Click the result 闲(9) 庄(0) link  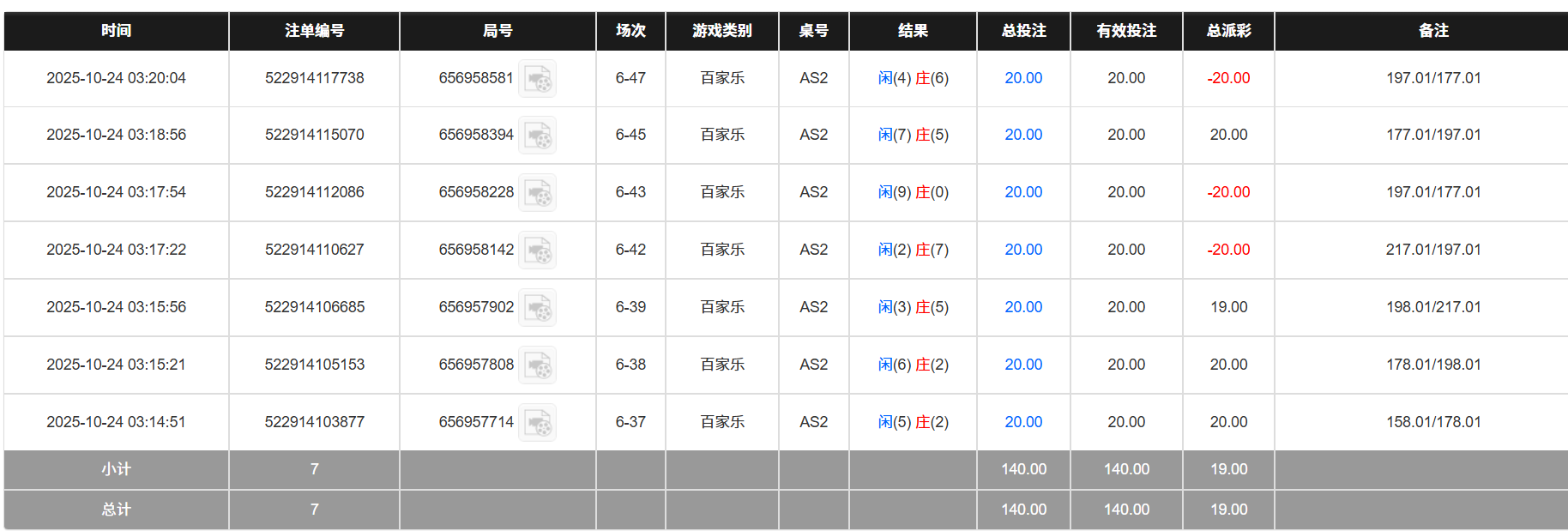(912, 192)
